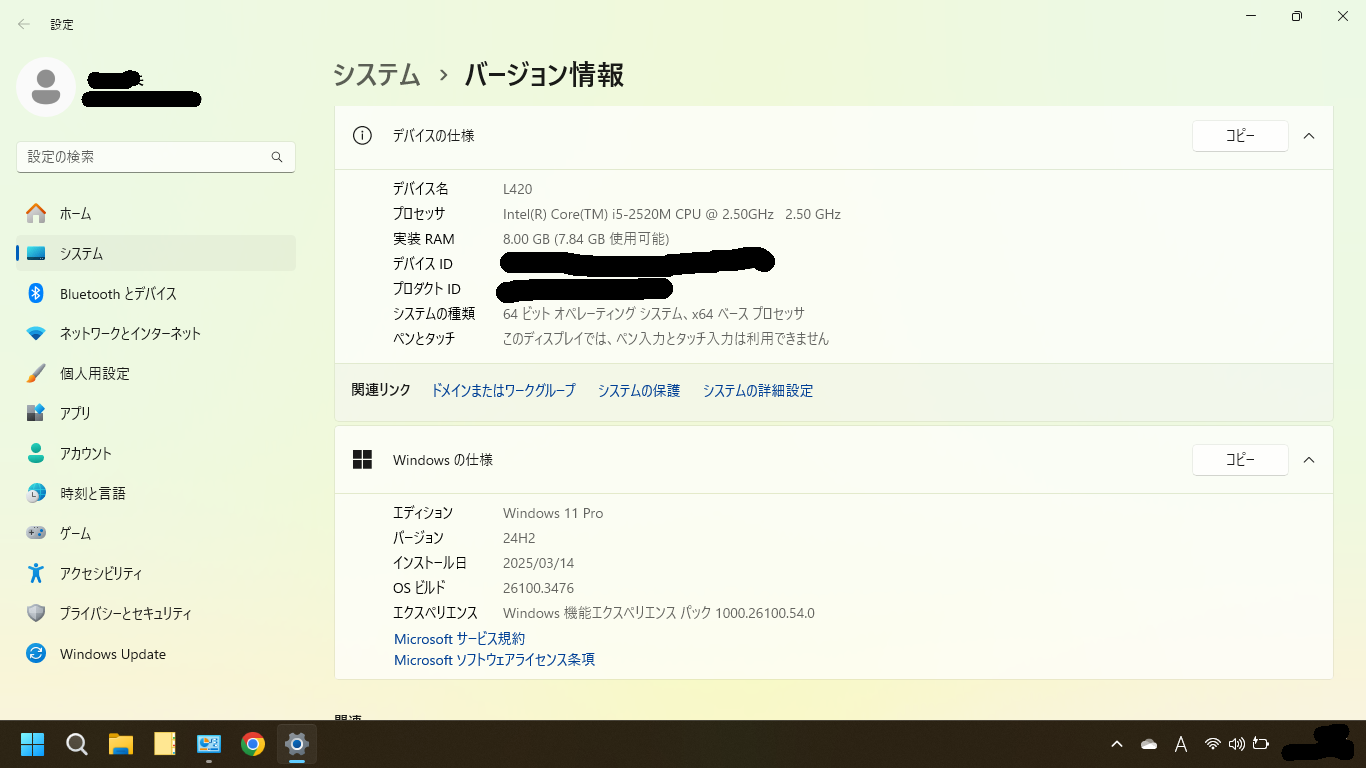The image size is (1366, 768).
Task: Open システムの保護 link
Action: 639,390
